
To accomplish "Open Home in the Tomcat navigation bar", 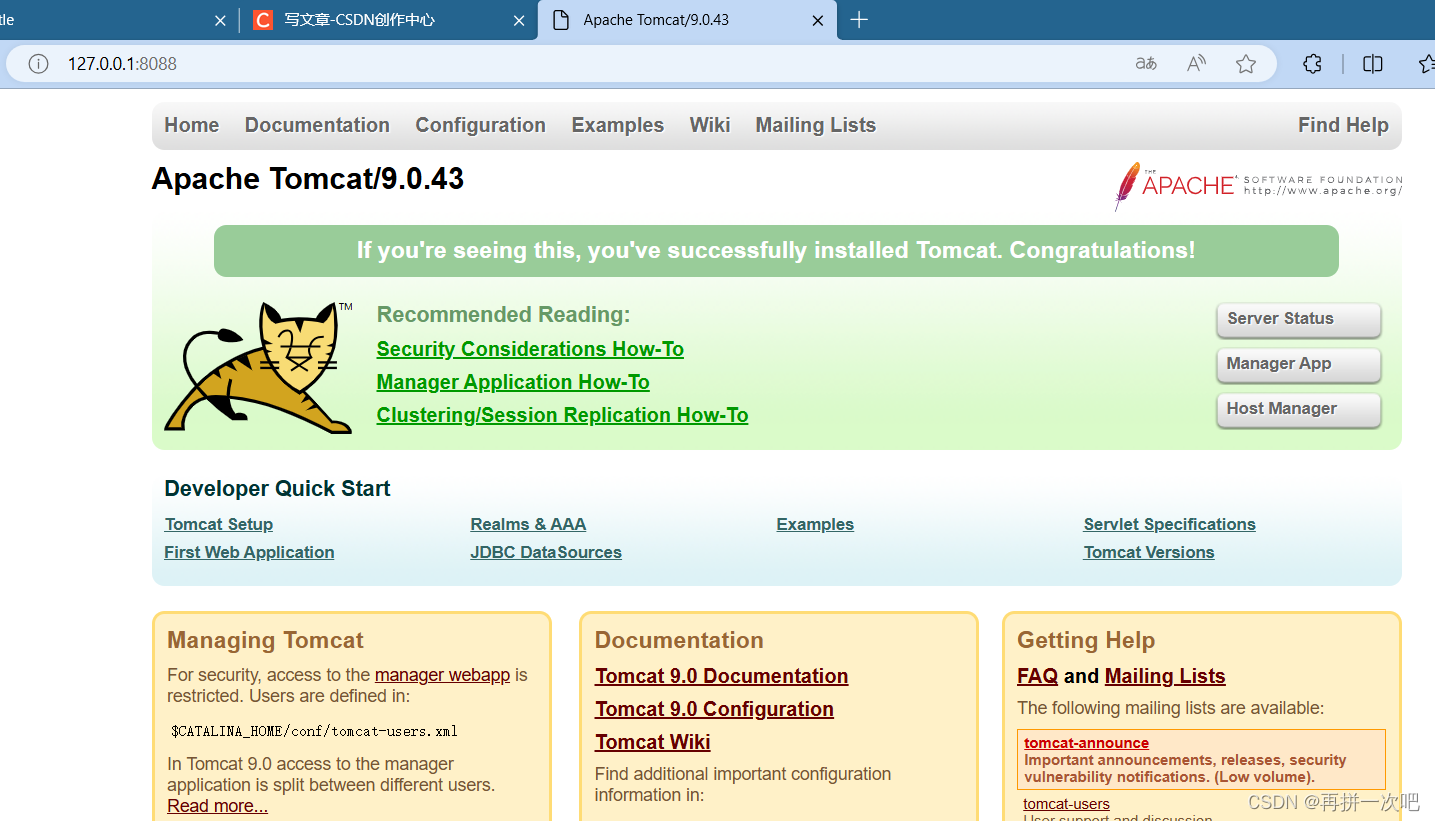I will [x=192, y=125].
